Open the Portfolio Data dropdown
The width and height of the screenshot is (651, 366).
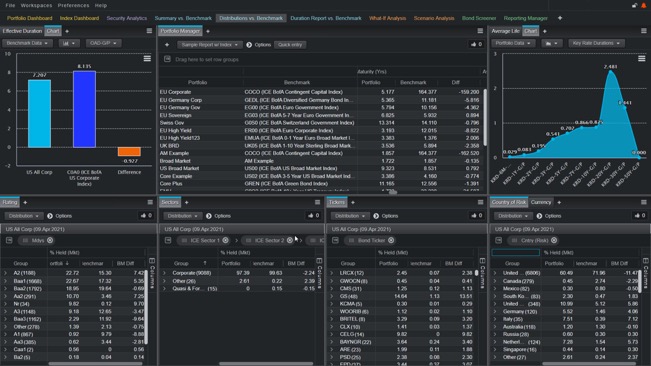pyautogui.click(x=513, y=43)
